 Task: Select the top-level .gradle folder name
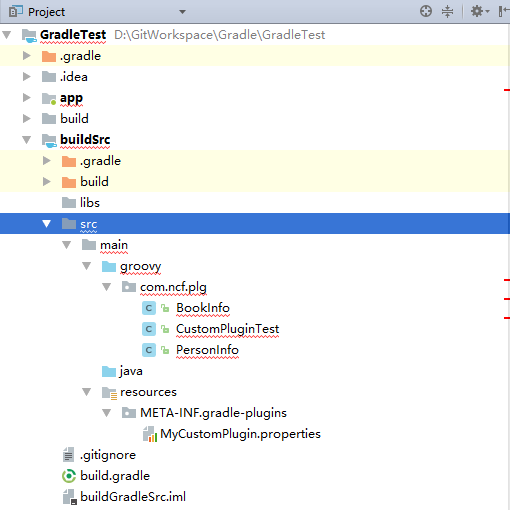pos(80,56)
